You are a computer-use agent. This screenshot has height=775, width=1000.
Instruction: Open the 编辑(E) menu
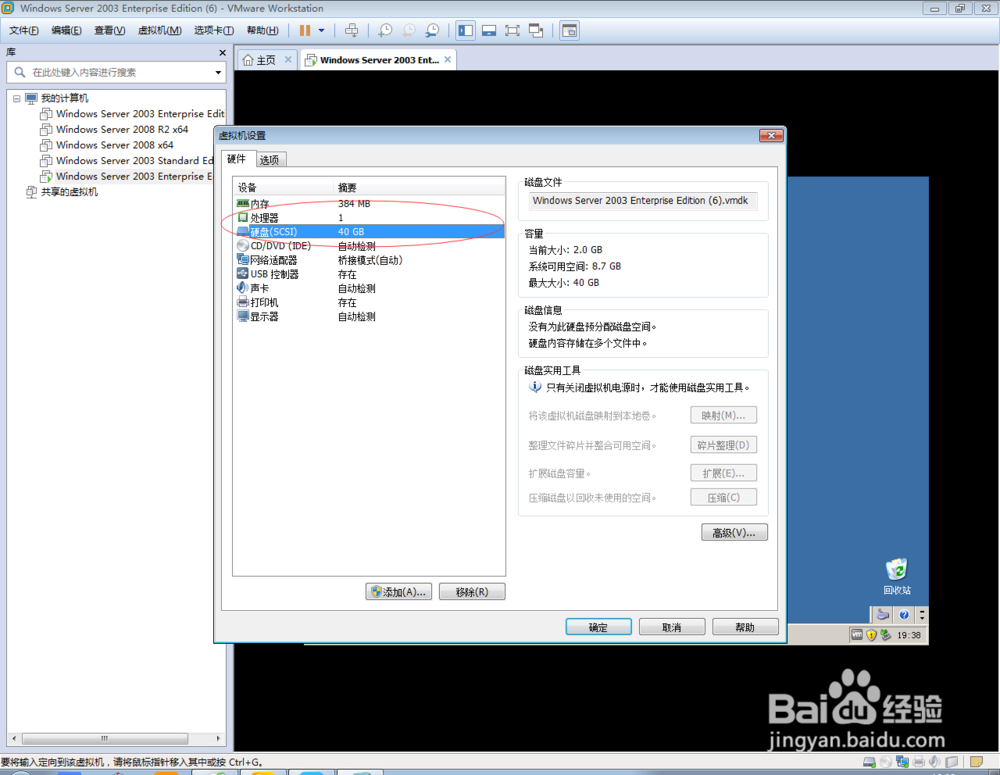[66, 31]
